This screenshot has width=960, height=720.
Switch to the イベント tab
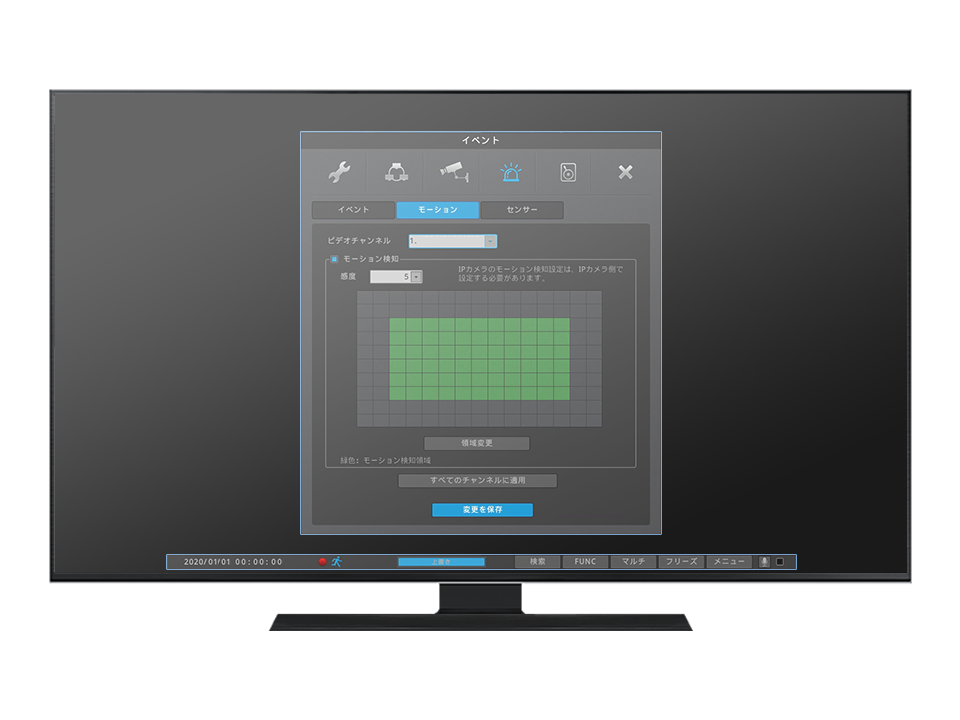(353, 210)
